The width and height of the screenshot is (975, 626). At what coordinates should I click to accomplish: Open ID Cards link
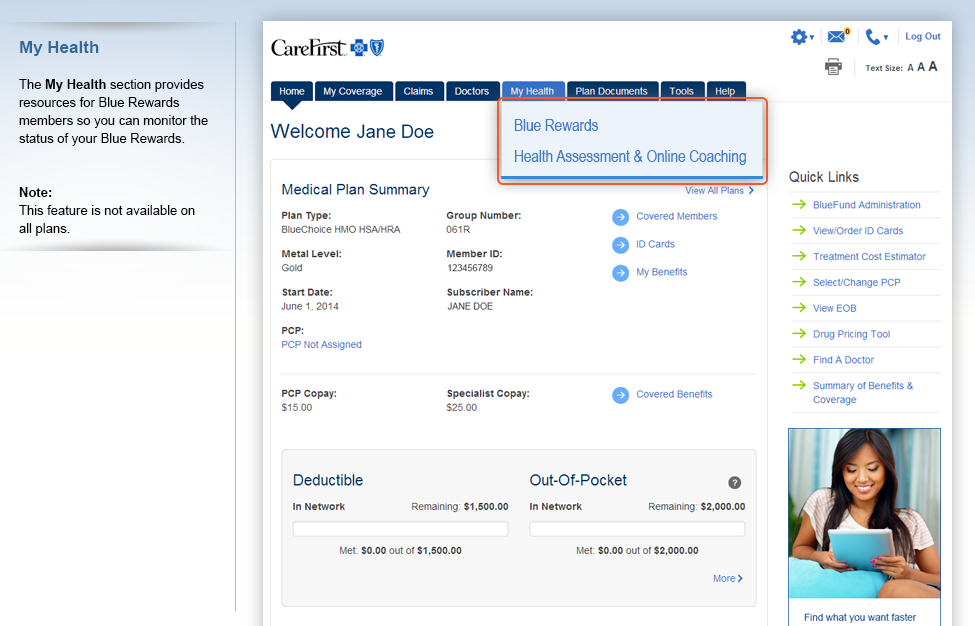[x=655, y=244]
